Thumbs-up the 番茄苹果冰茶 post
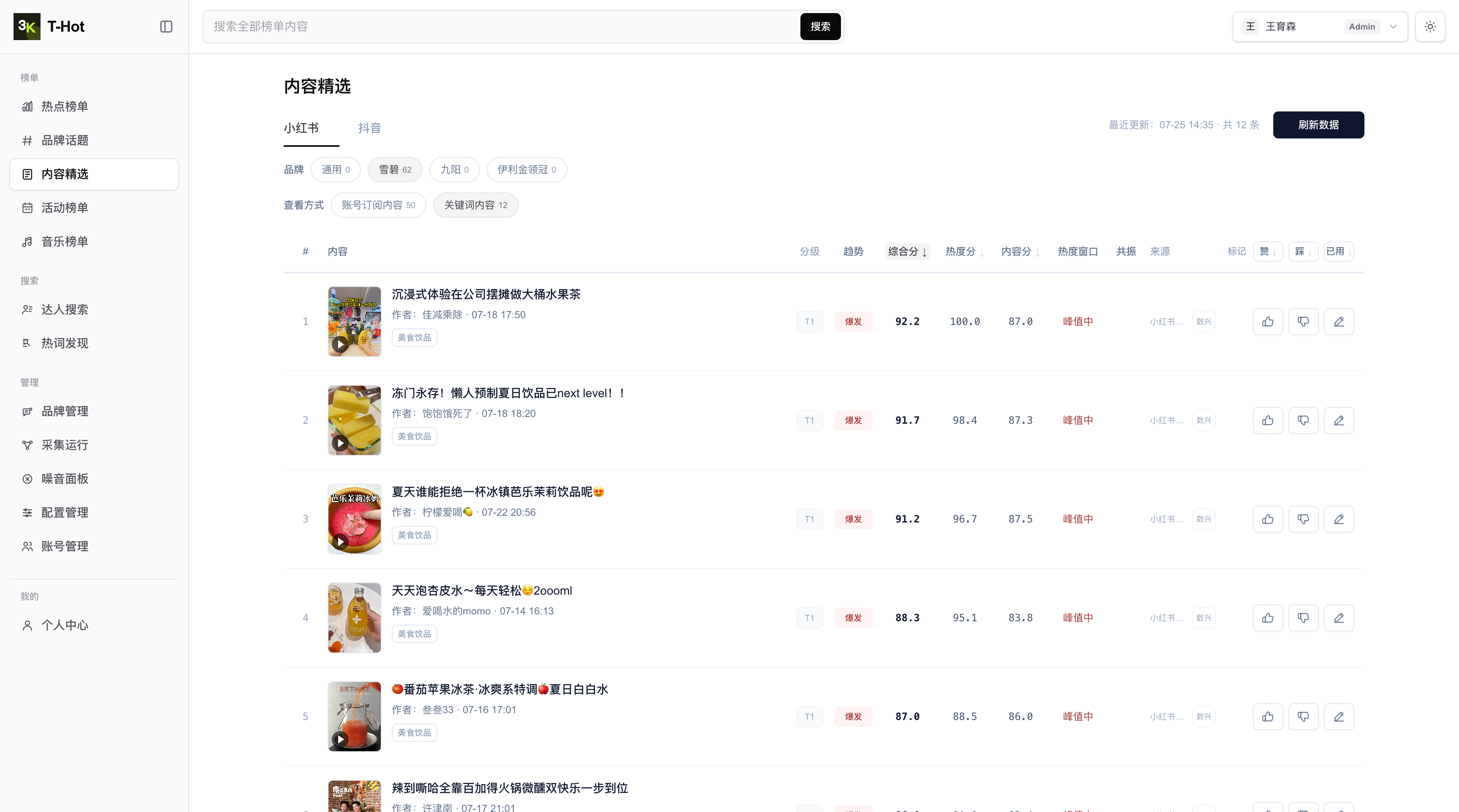This screenshot has width=1459, height=812. 1268,717
